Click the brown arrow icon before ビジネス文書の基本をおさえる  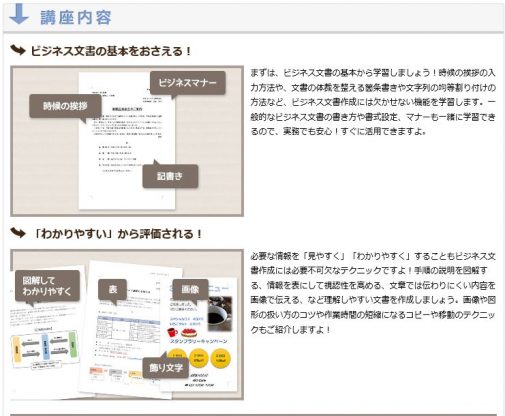point(18,50)
